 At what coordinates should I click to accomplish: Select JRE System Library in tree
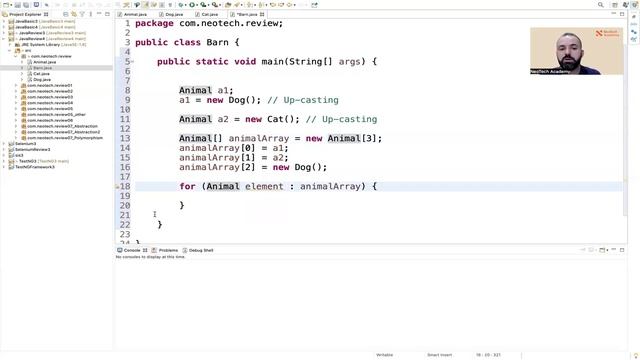pos(51,44)
